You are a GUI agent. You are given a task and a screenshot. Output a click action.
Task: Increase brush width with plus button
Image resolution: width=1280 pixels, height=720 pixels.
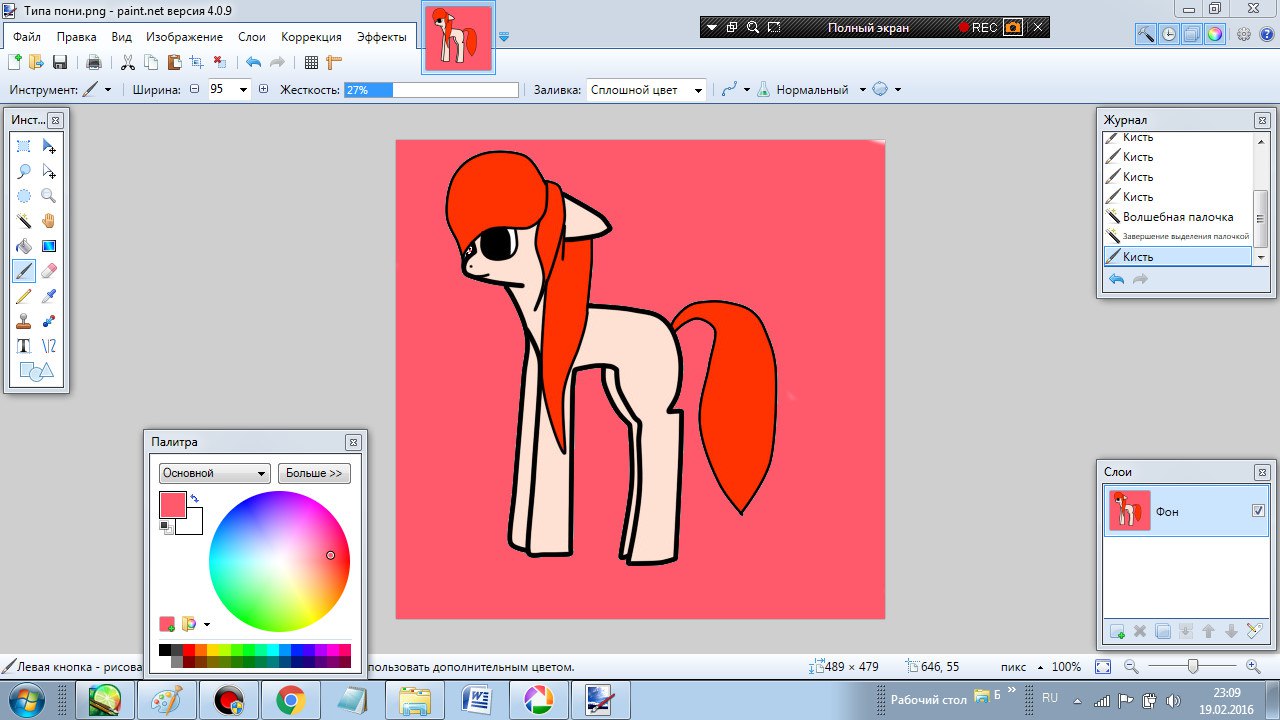pos(264,89)
